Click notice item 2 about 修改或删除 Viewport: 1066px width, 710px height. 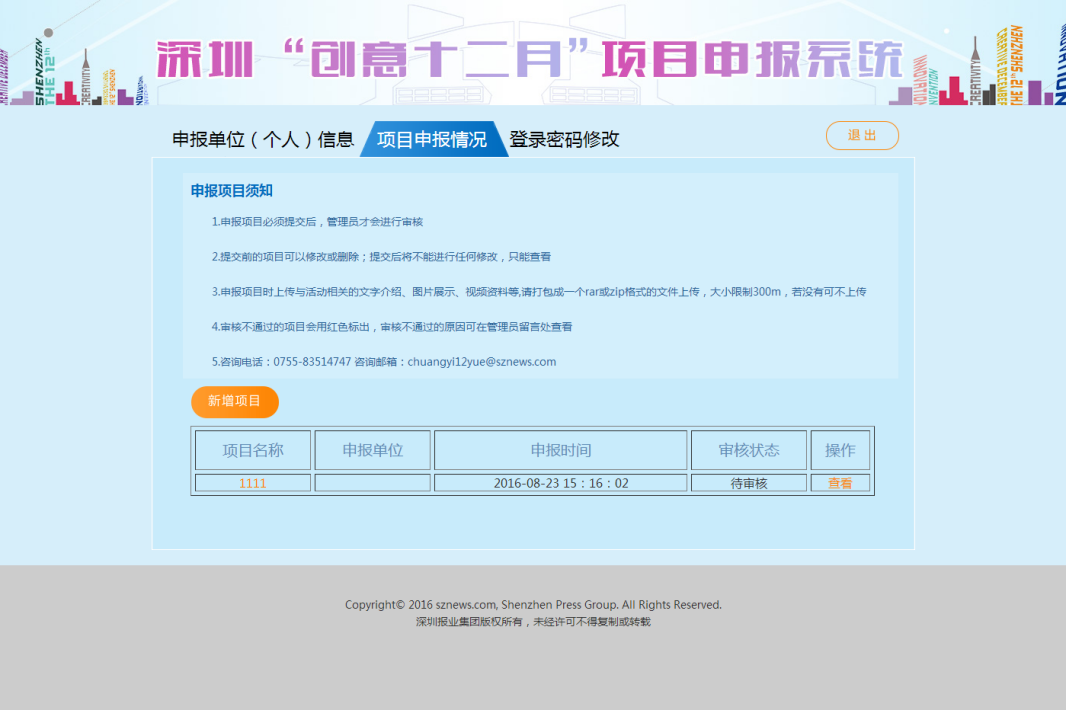pos(381,257)
